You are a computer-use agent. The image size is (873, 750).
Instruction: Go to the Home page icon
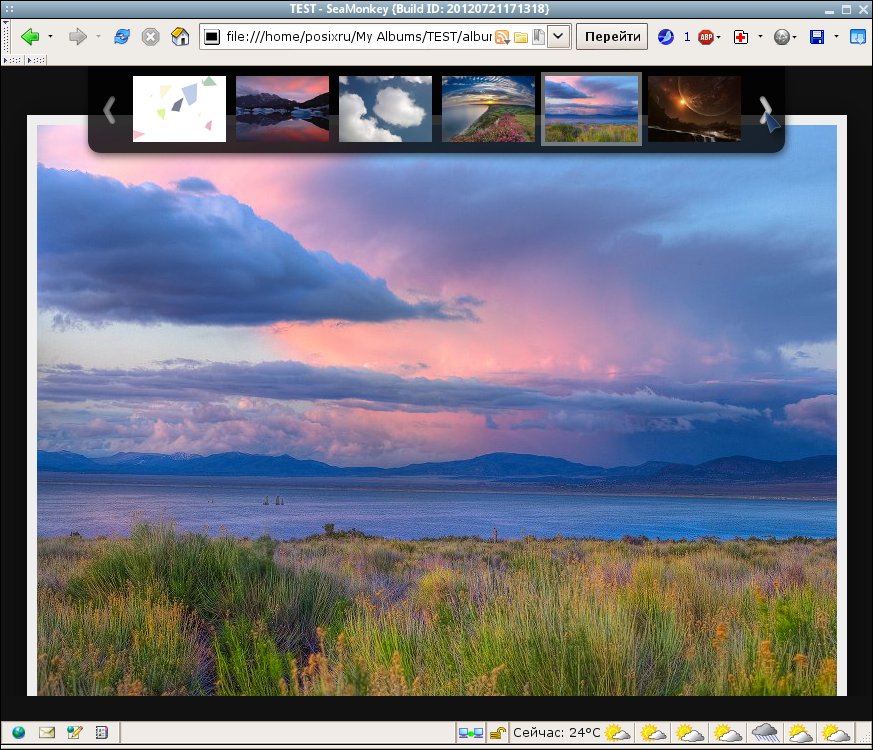pos(180,37)
